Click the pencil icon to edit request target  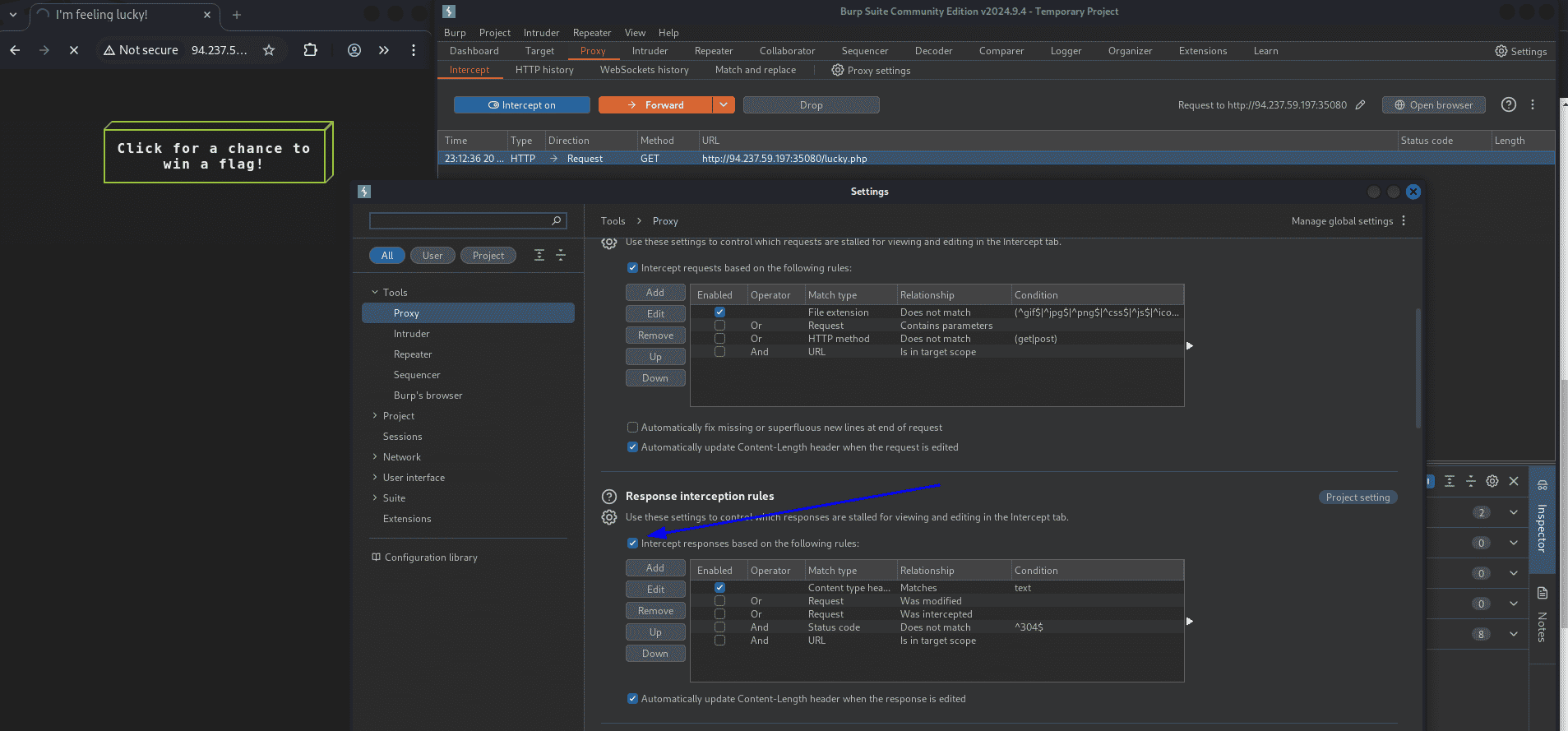point(1360,104)
